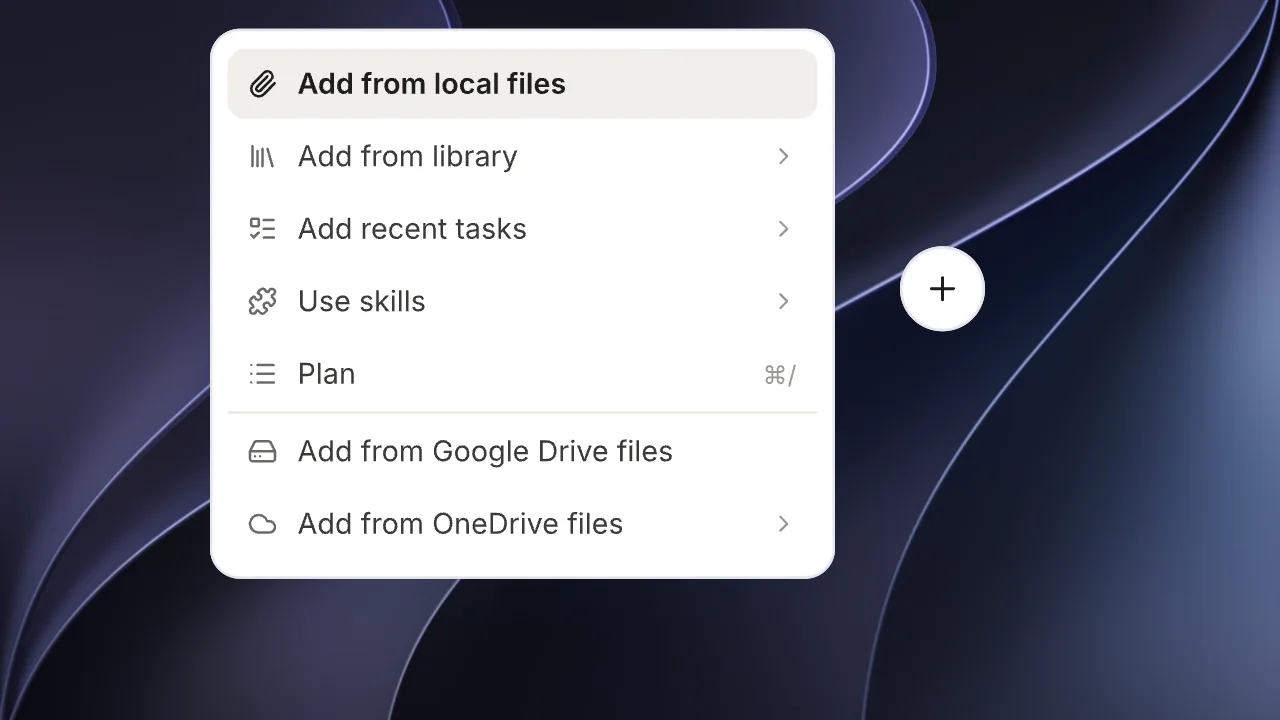Expand the Use skills submenu chevron
The width and height of the screenshot is (1280, 720).
(x=784, y=301)
